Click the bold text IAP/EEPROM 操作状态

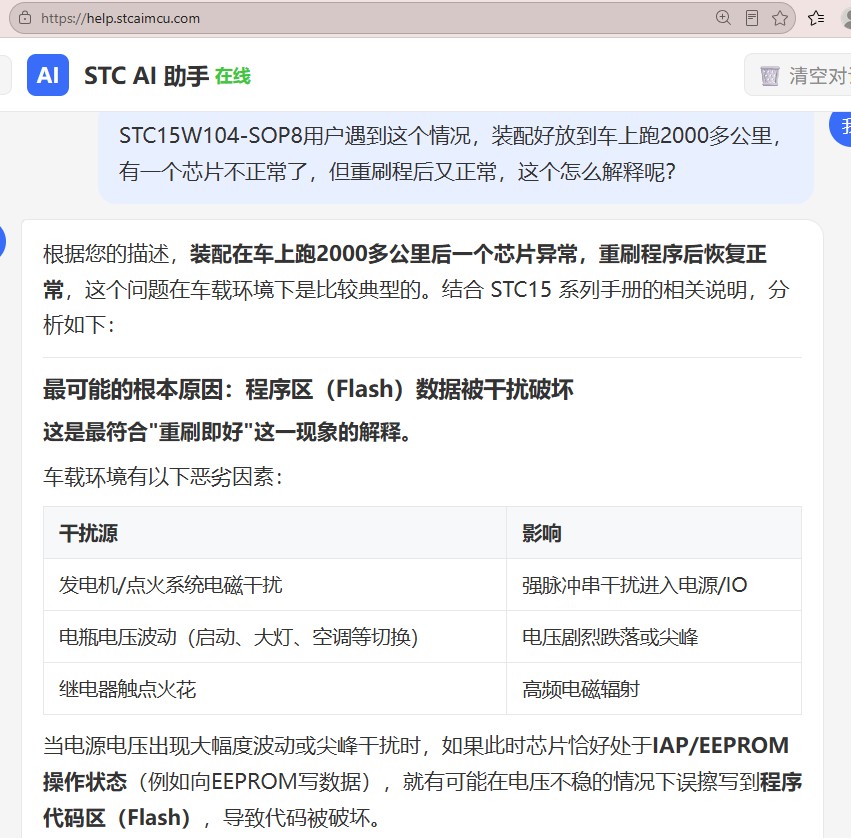point(720,745)
